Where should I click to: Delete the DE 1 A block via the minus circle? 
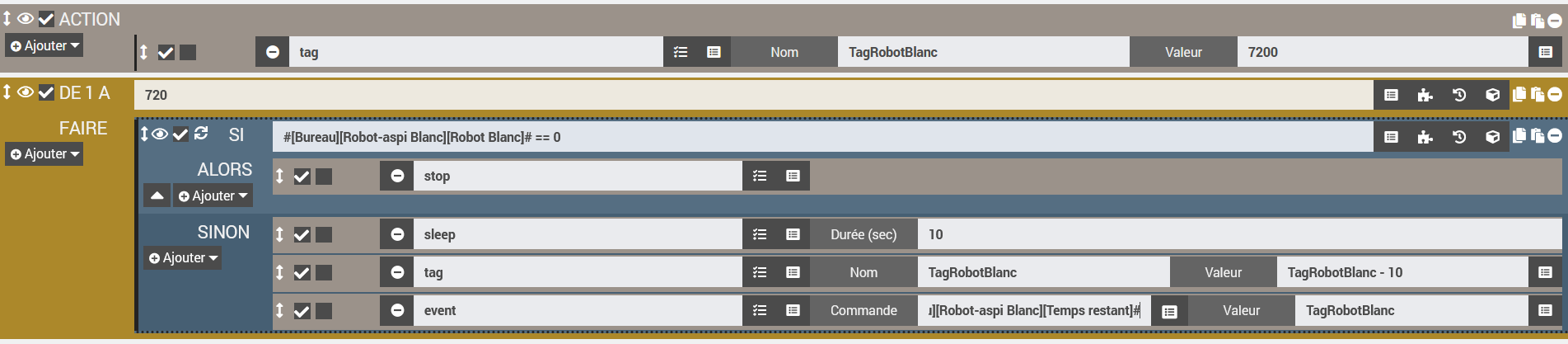click(x=1555, y=95)
